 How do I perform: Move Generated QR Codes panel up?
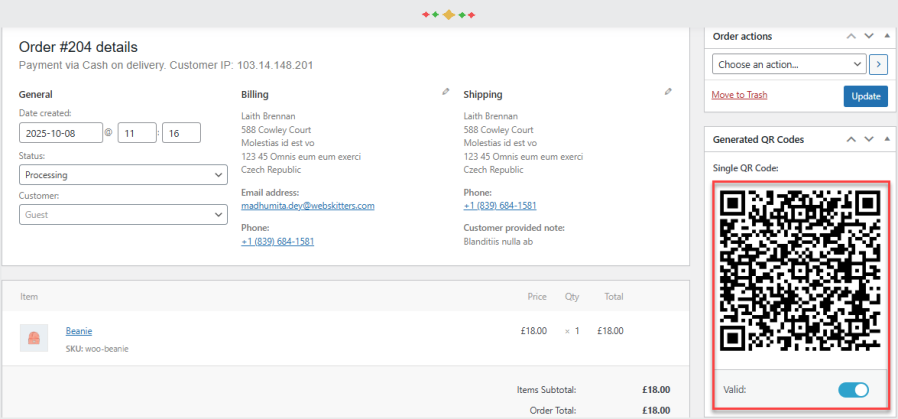(x=851, y=139)
